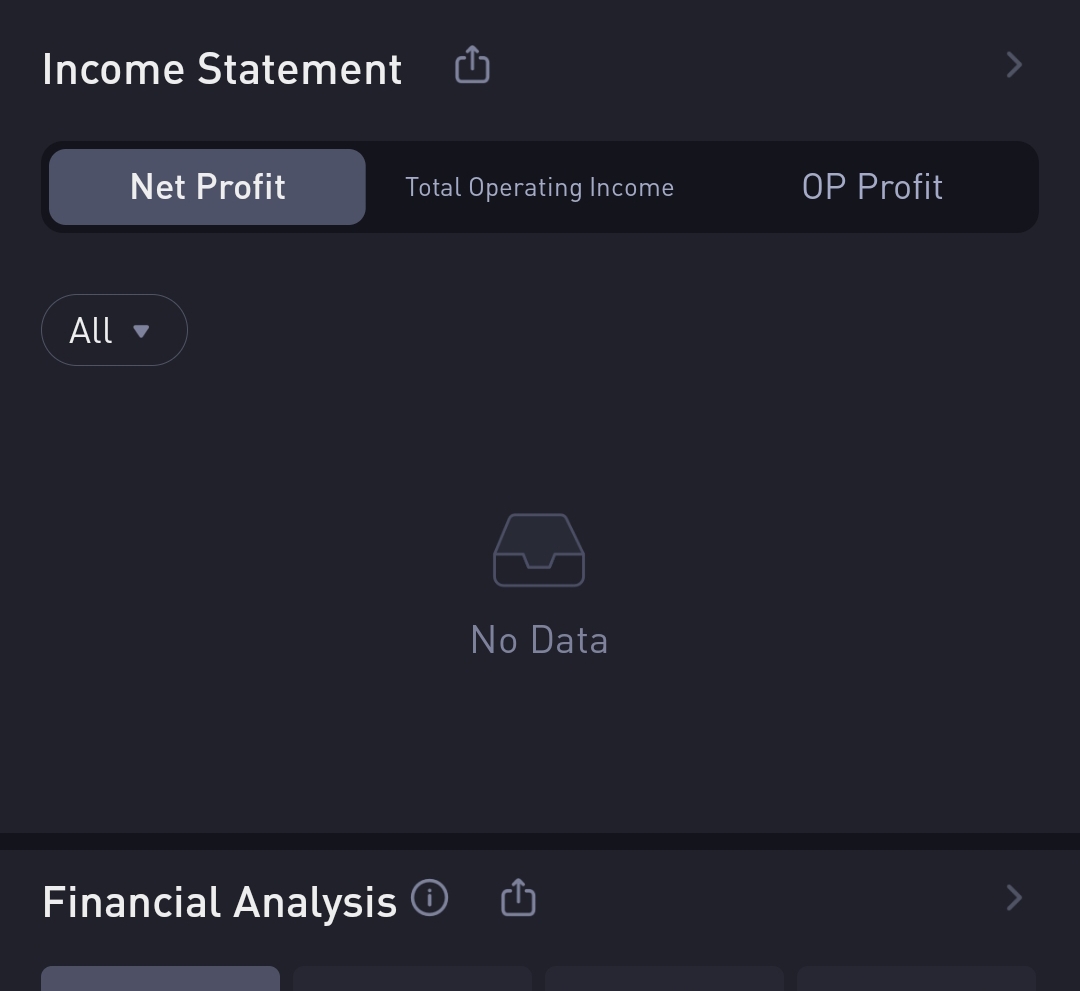Show Financial Analysis info tooltip icon
Viewport: 1080px width, 991px height.
(430, 898)
